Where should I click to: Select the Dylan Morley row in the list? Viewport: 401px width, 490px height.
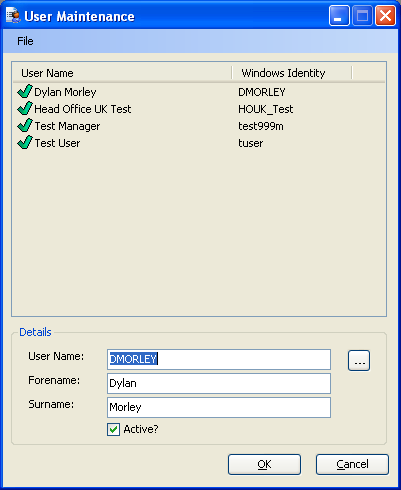[199, 92]
